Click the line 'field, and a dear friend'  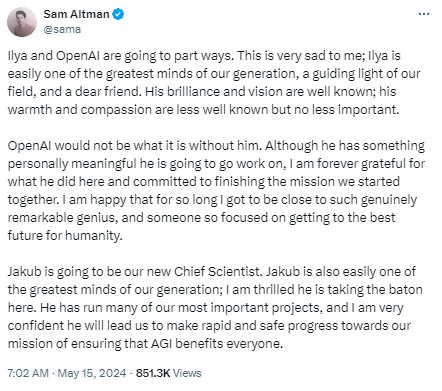click(74, 92)
